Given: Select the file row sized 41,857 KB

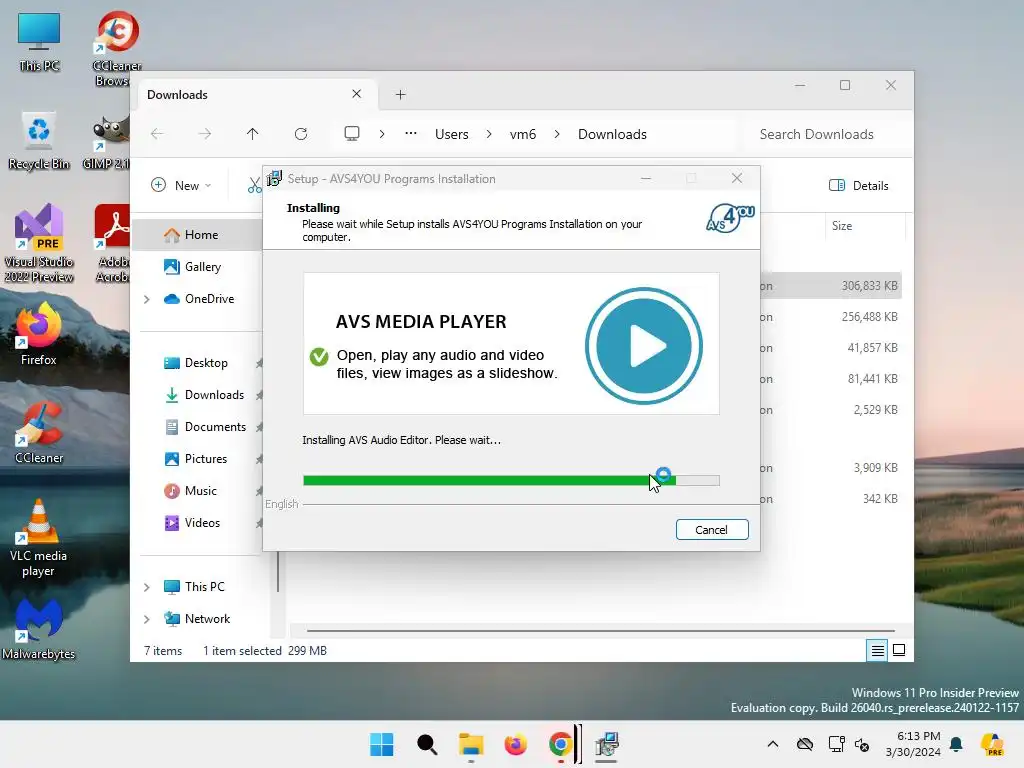Looking at the screenshot, I should coord(830,347).
